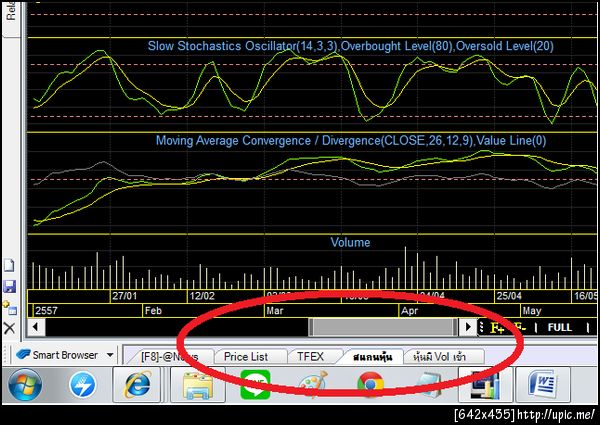Image resolution: width=600 pixels, height=425 pixels.
Task: Click the F+ zoom in button
Action: pyautogui.click(x=497, y=328)
